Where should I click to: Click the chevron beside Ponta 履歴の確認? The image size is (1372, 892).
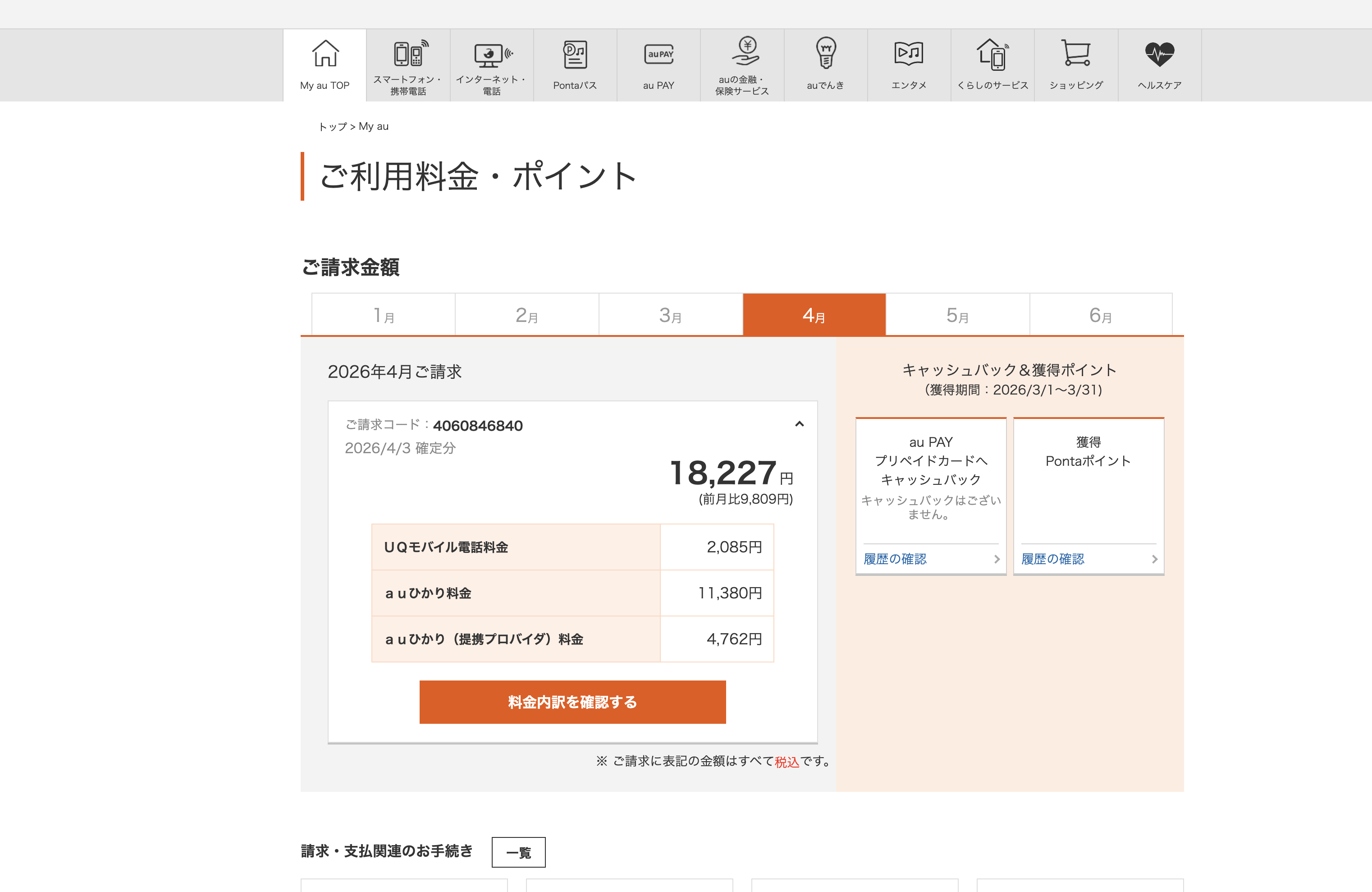click(1155, 559)
